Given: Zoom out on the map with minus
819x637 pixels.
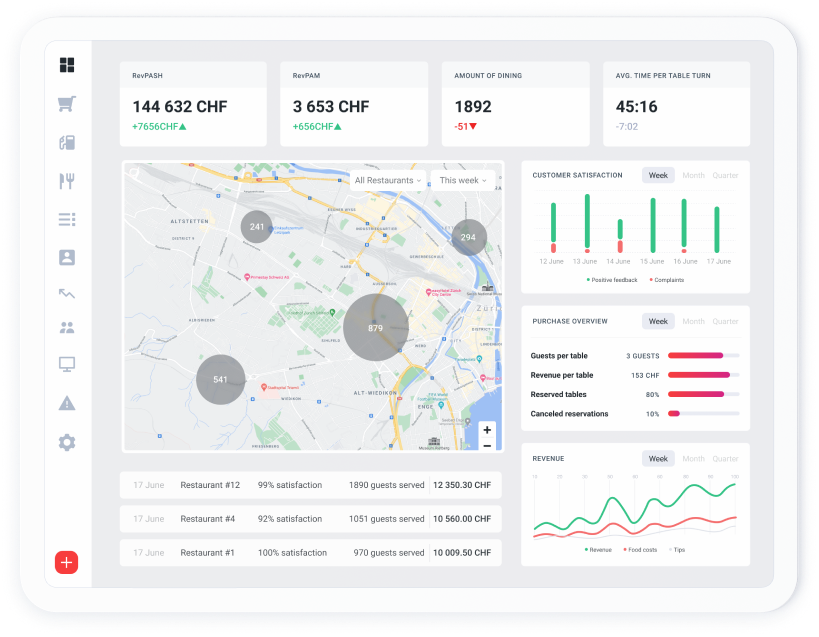Looking at the screenshot, I should point(487,445).
